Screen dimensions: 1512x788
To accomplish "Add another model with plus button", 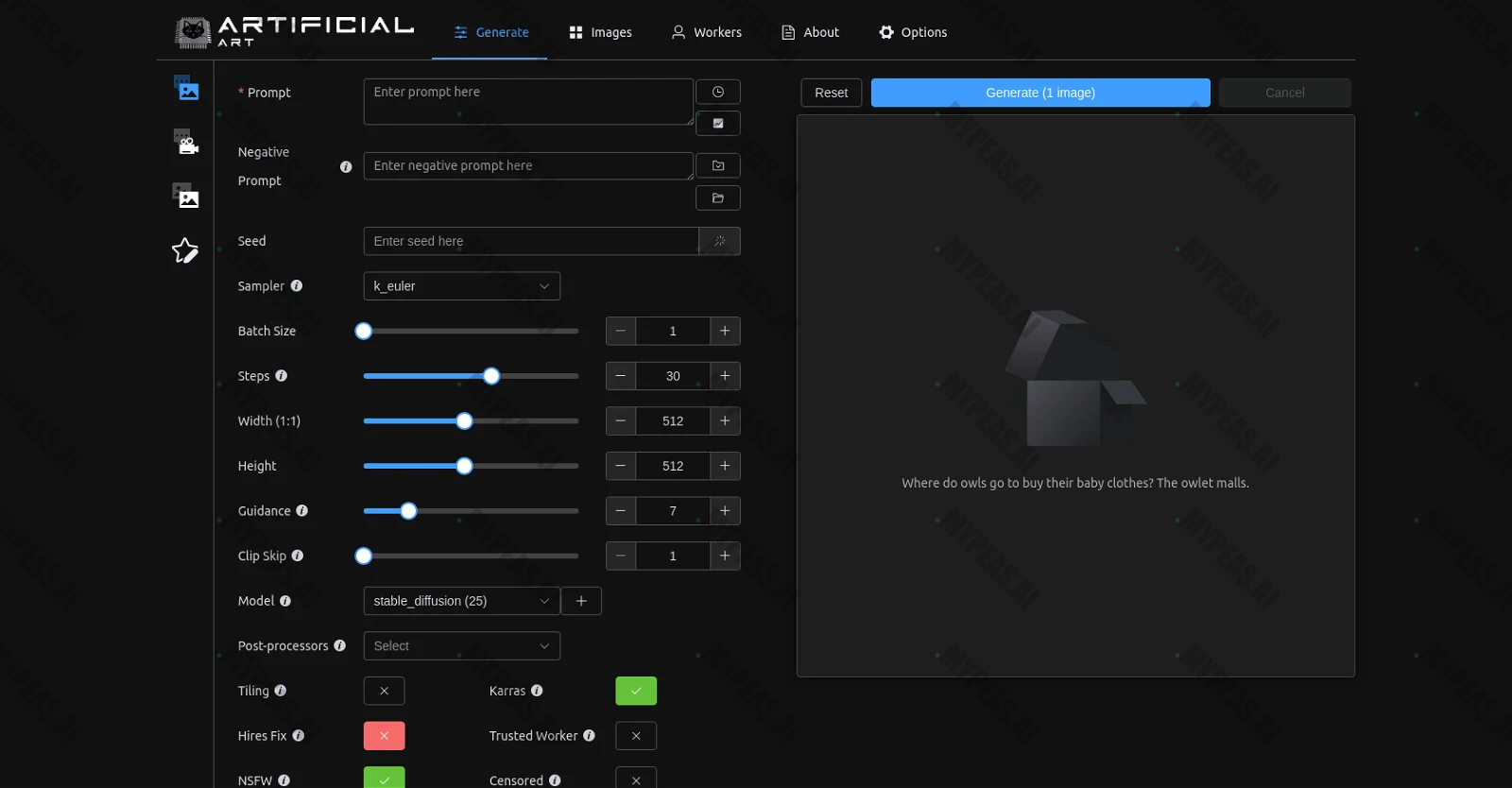I will pos(581,601).
